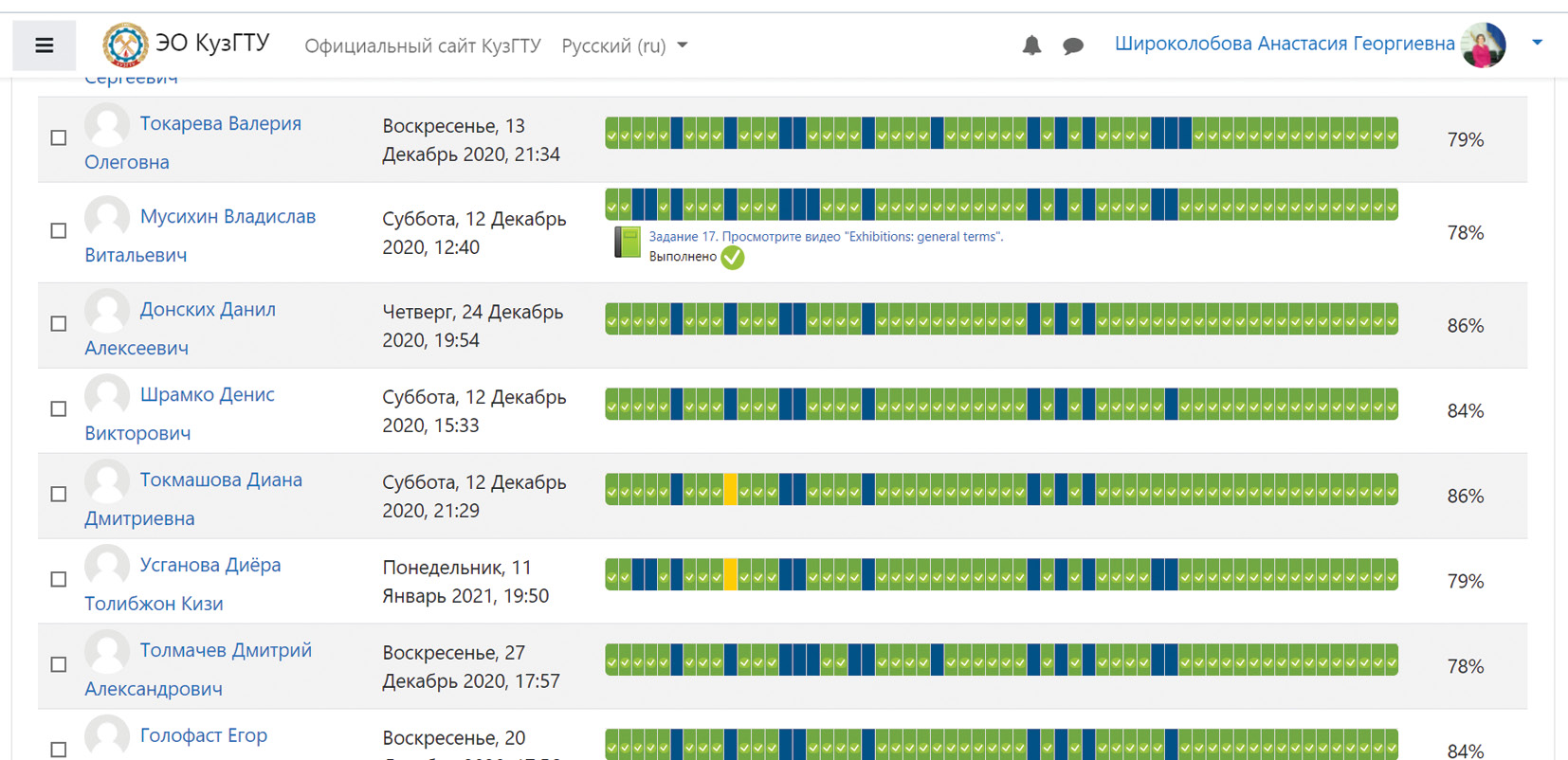The image size is (1568, 760).
Task: Click the green book icon for Задание 17
Action: (628, 244)
